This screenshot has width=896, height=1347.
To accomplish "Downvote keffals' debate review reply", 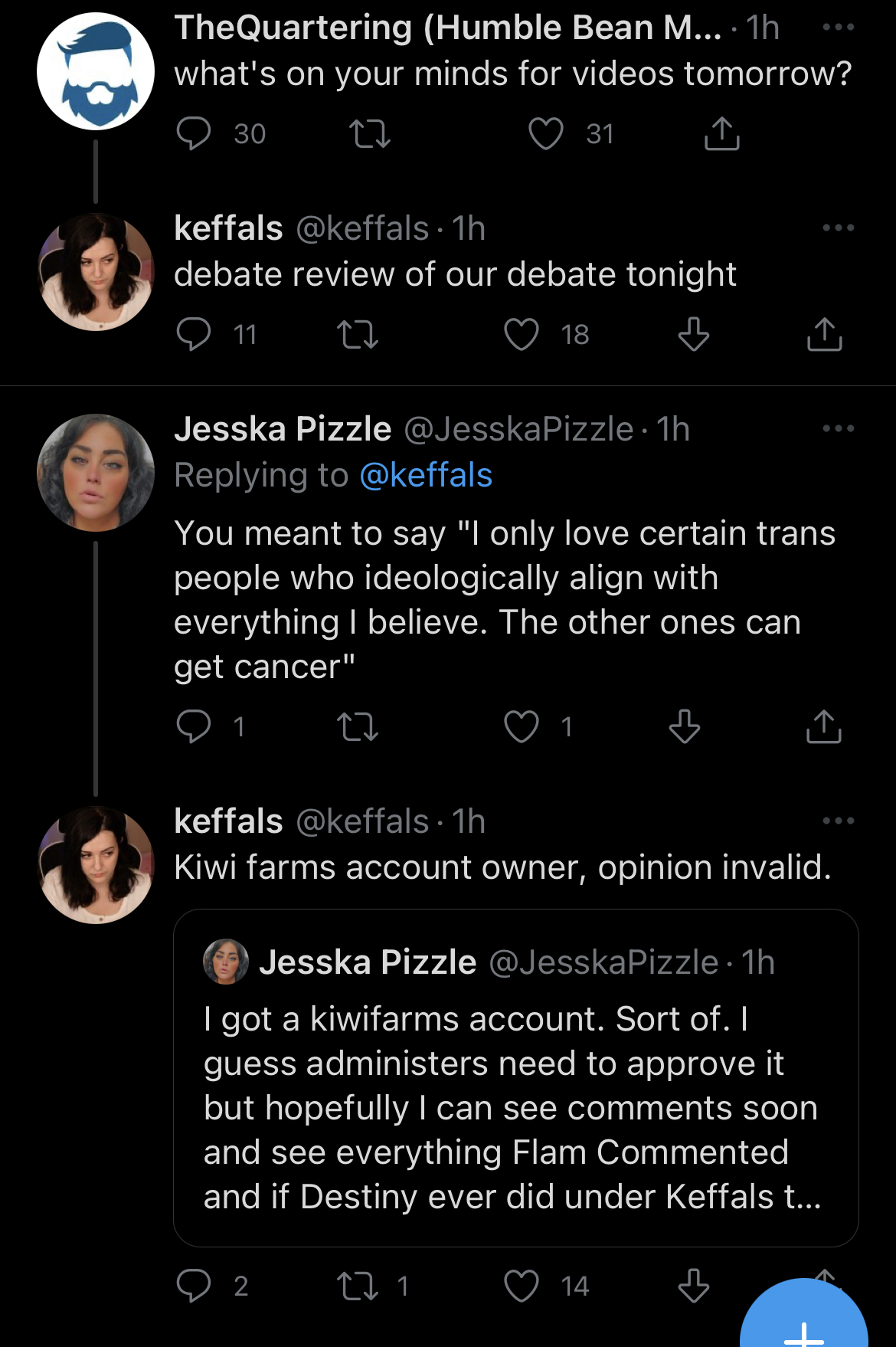I will tap(694, 334).
